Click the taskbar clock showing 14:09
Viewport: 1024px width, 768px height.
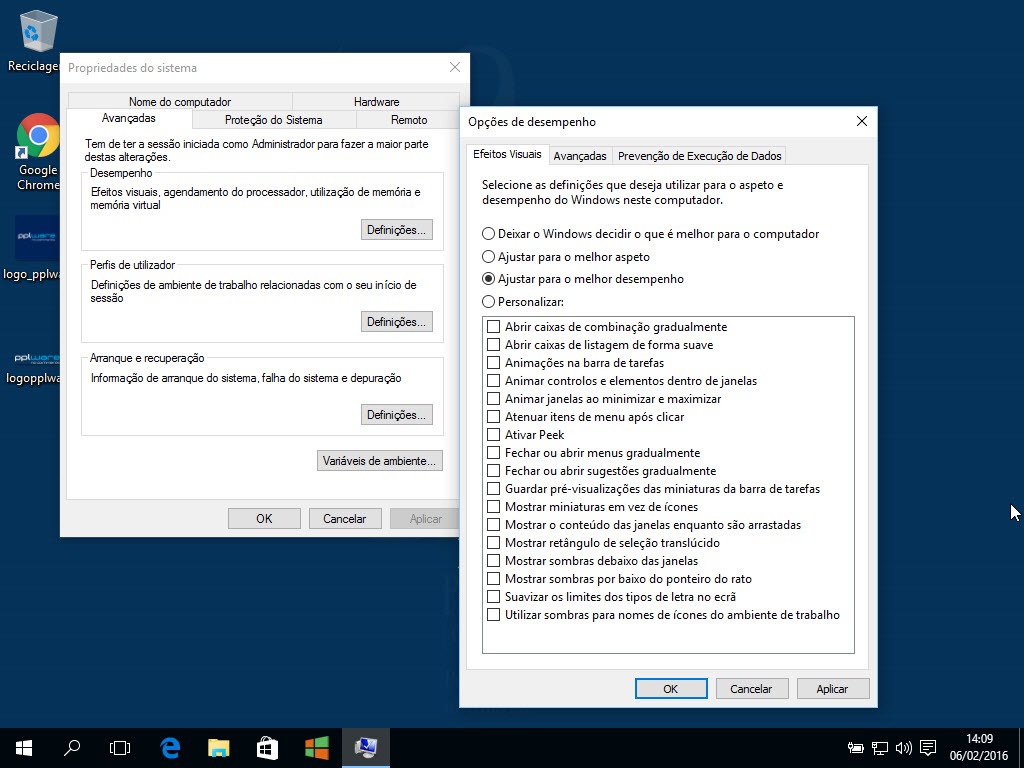[x=980, y=747]
